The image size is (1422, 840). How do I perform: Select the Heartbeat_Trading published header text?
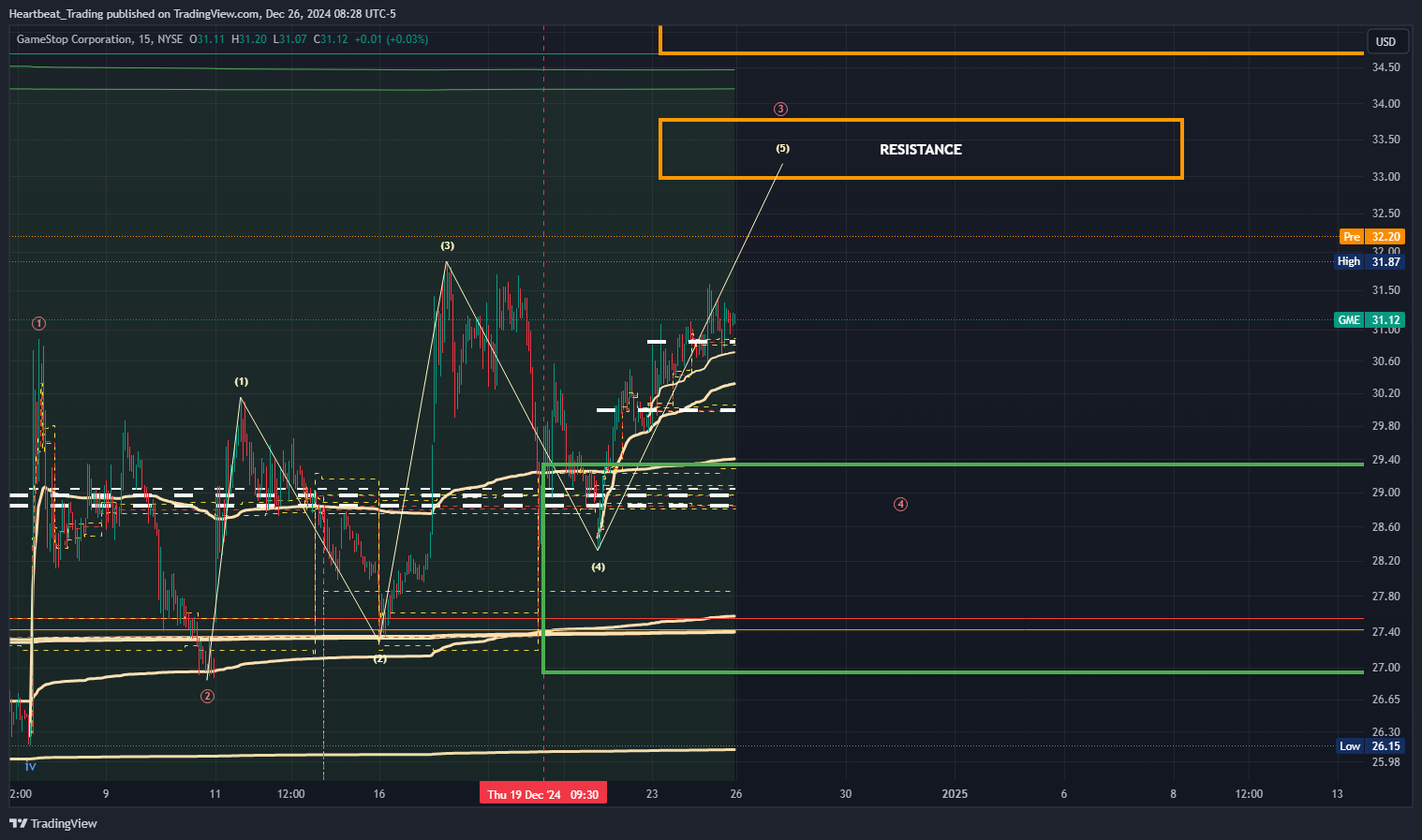[202, 14]
